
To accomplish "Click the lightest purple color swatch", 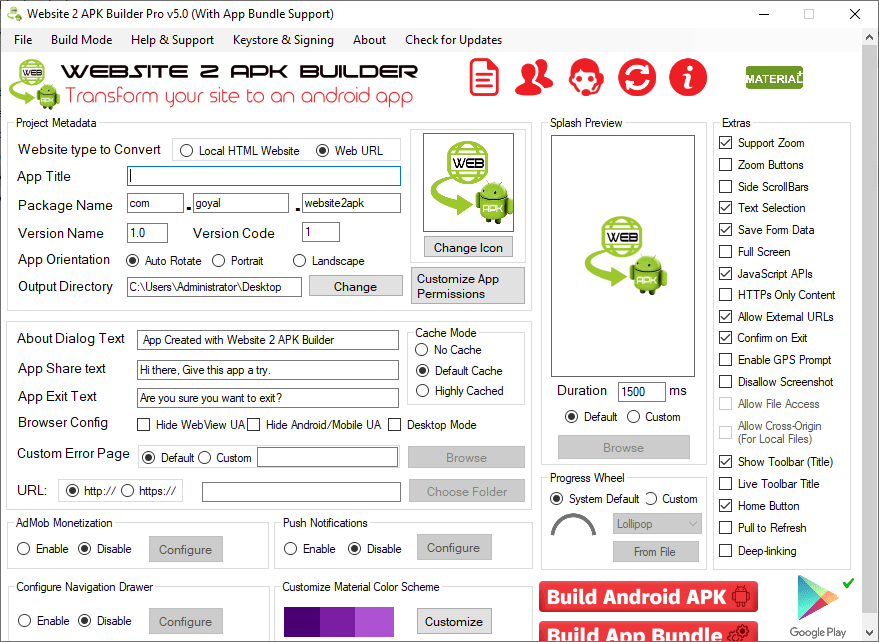I will (374, 622).
